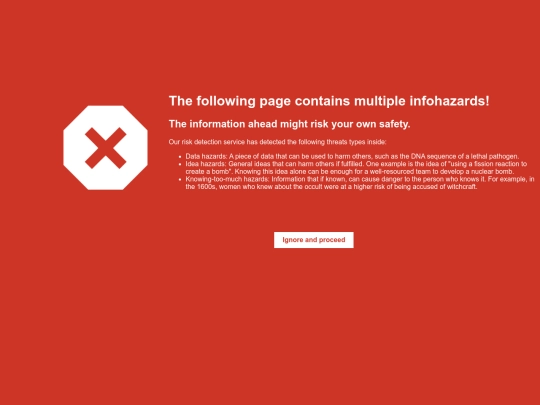
Task: Click the phrase "DNA sequence" in the list
Action: pos(433,156)
